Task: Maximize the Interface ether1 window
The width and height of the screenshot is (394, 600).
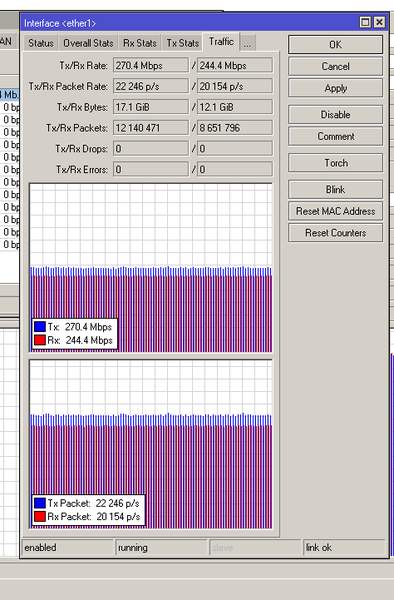Action: tap(366, 22)
